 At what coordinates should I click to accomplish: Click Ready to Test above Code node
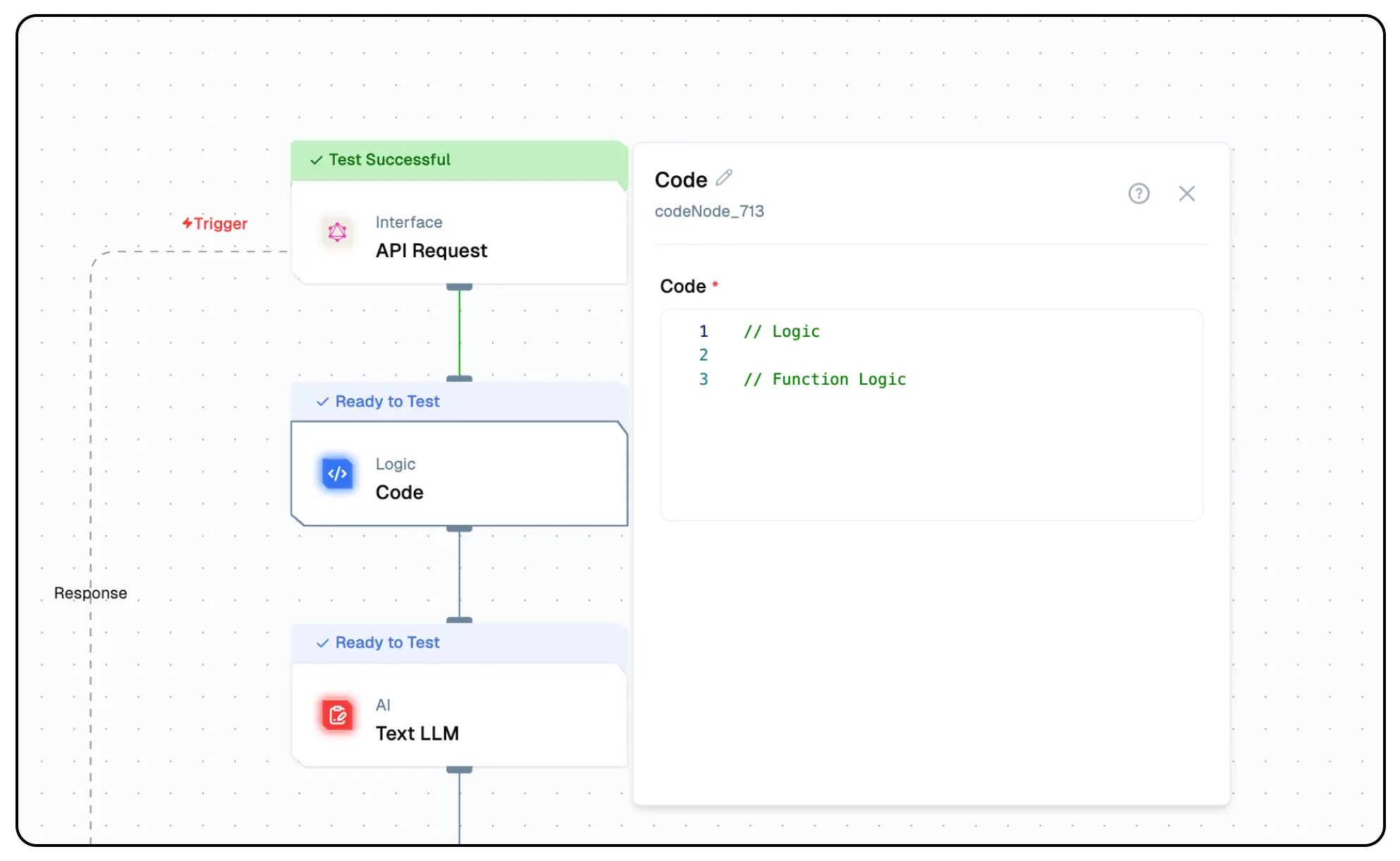coord(387,402)
